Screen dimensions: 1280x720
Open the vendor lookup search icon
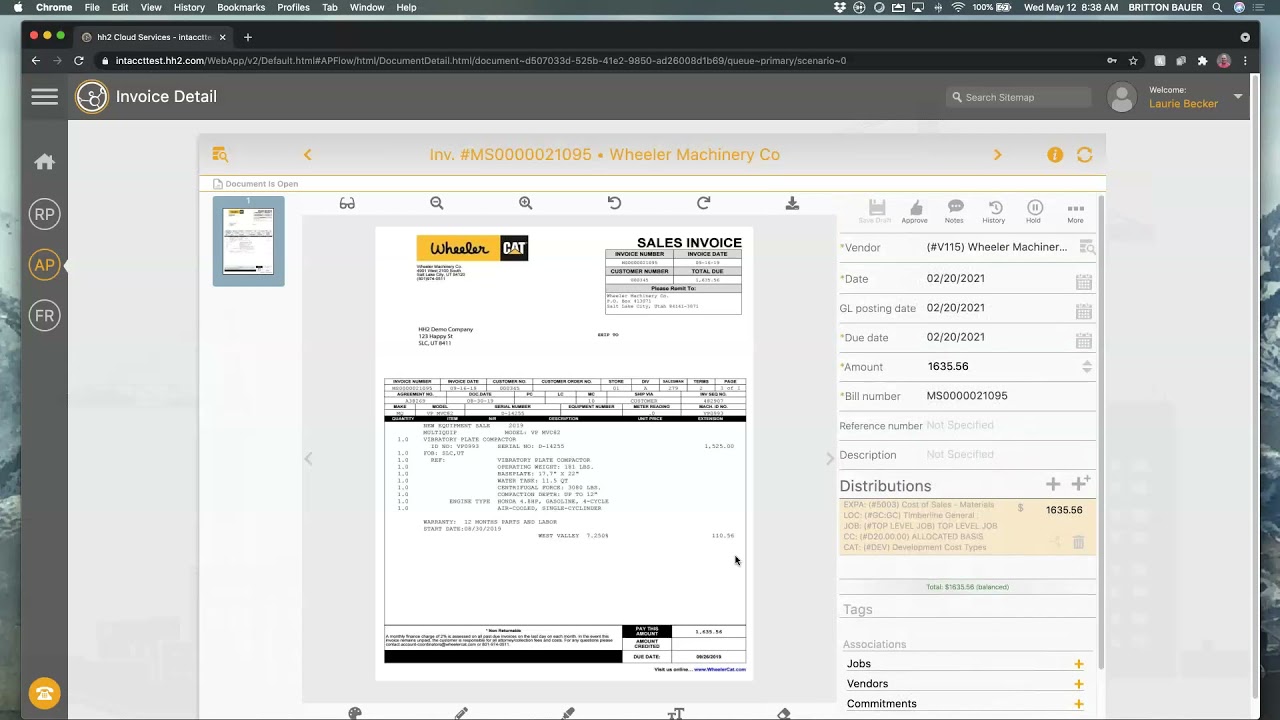click(1087, 247)
